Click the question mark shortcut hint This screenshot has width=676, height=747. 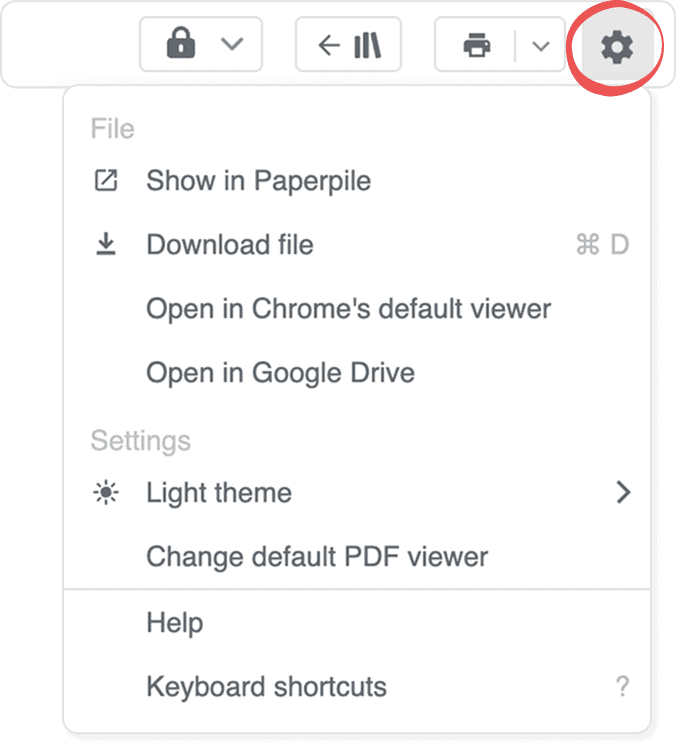click(x=622, y=687)
